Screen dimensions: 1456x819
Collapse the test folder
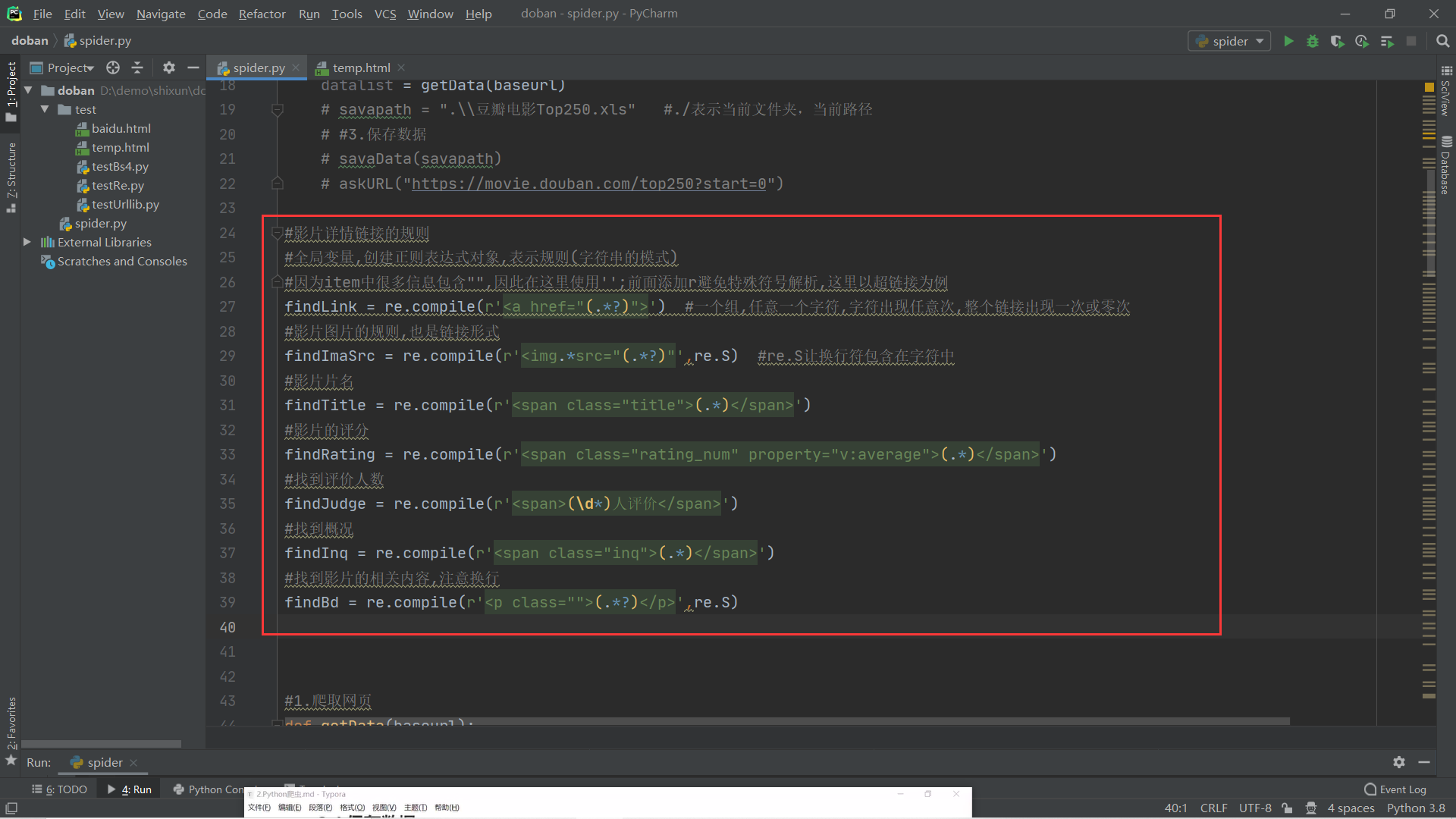45,109
